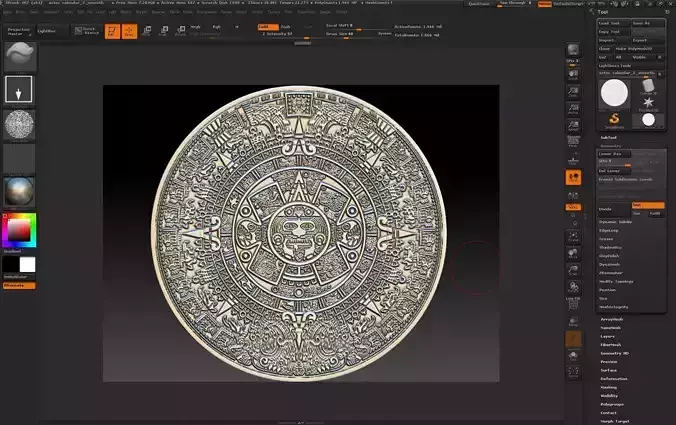Toggle the Zsub button
This screenshot has height=425, width=676.
285,27
